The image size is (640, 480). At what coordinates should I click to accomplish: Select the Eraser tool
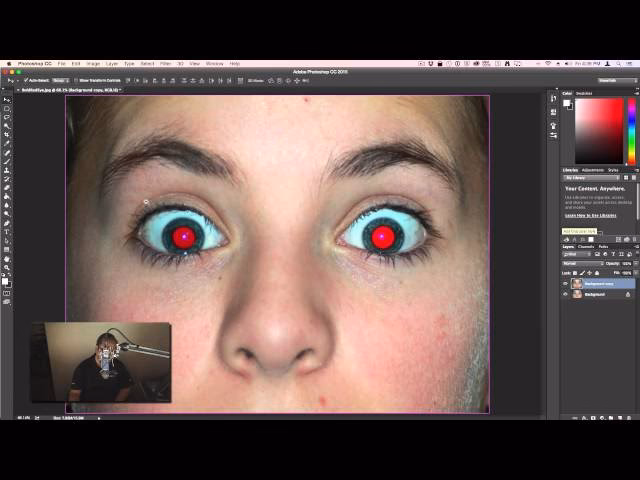(x=7, y=188)
